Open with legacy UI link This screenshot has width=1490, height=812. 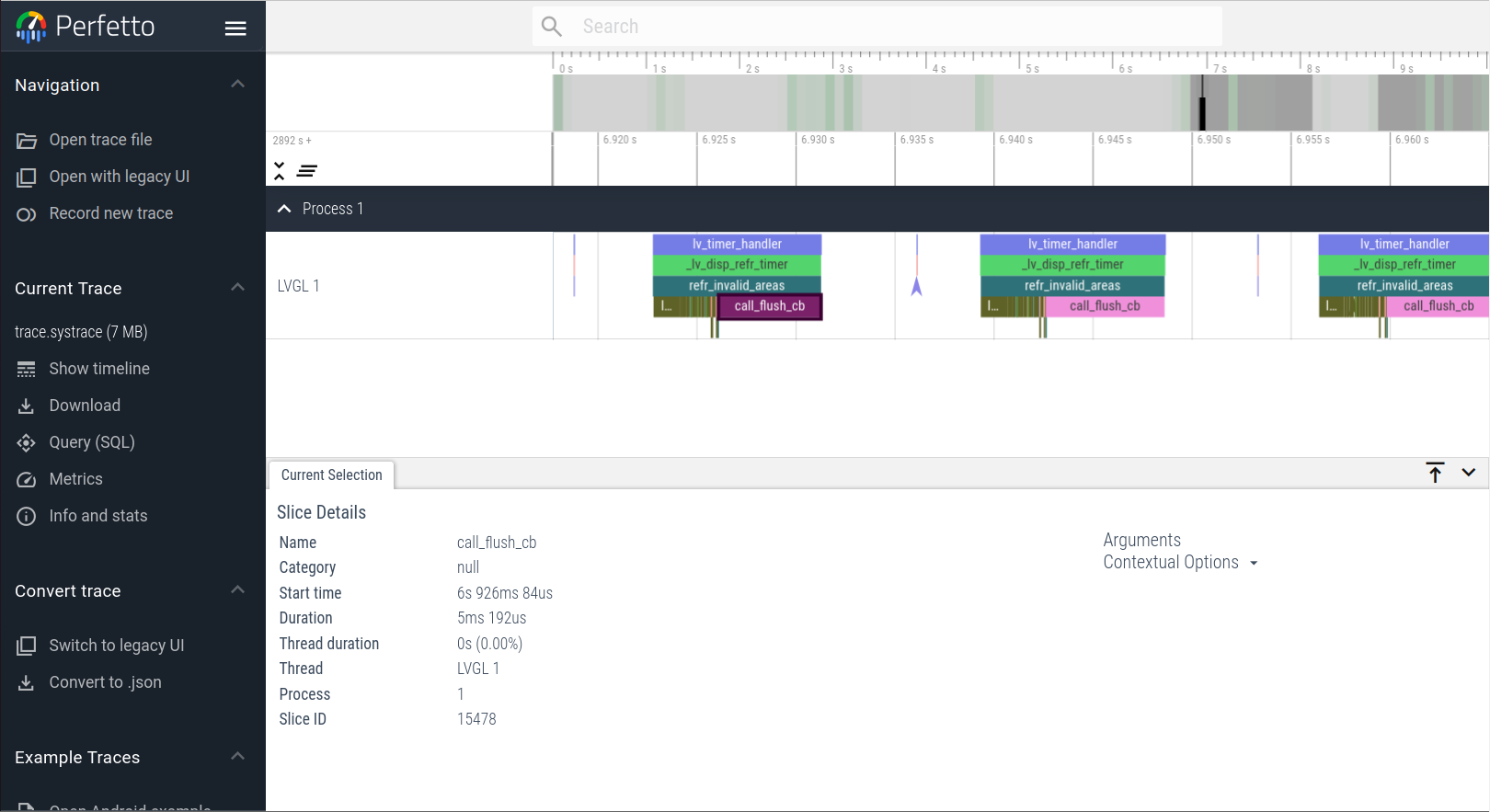[120, 177]
